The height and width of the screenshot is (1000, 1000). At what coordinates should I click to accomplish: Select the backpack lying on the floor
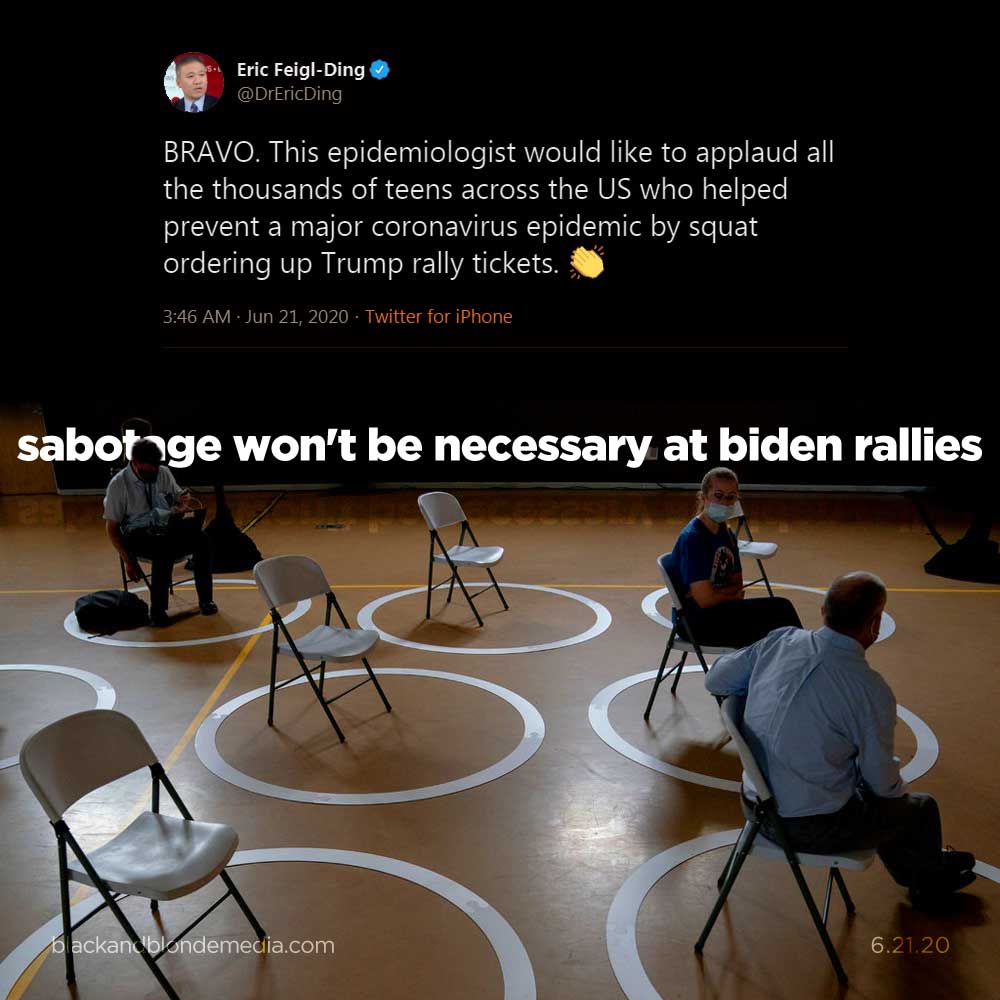point(112,612)
